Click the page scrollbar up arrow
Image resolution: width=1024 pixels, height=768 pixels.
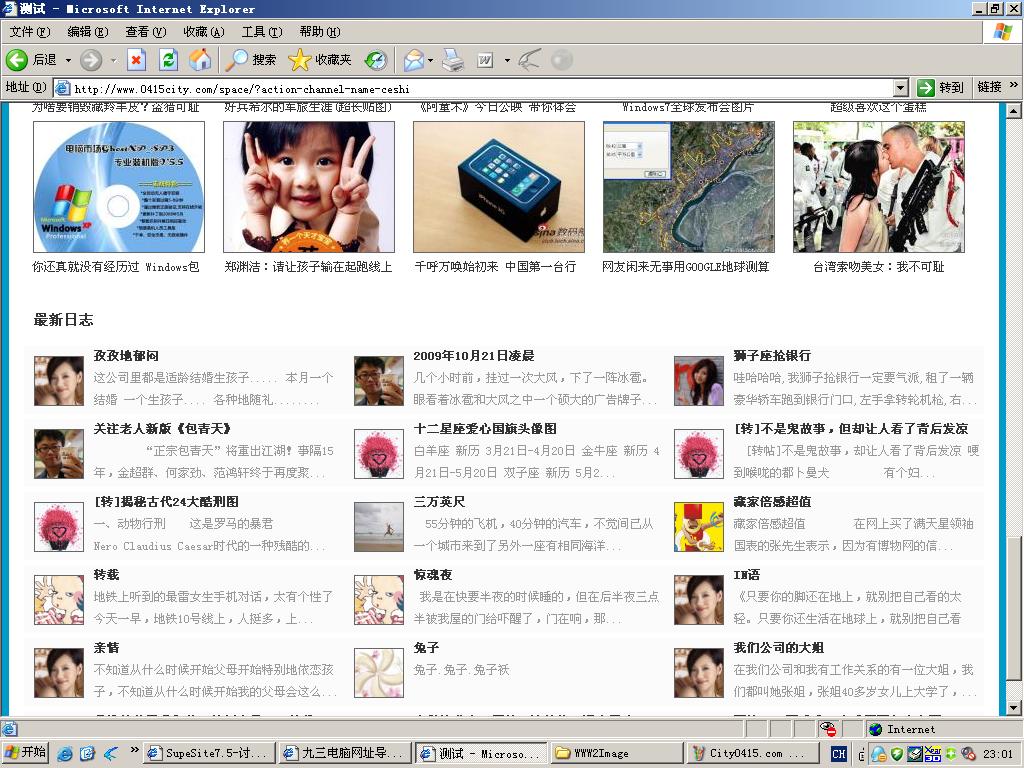1014,112
